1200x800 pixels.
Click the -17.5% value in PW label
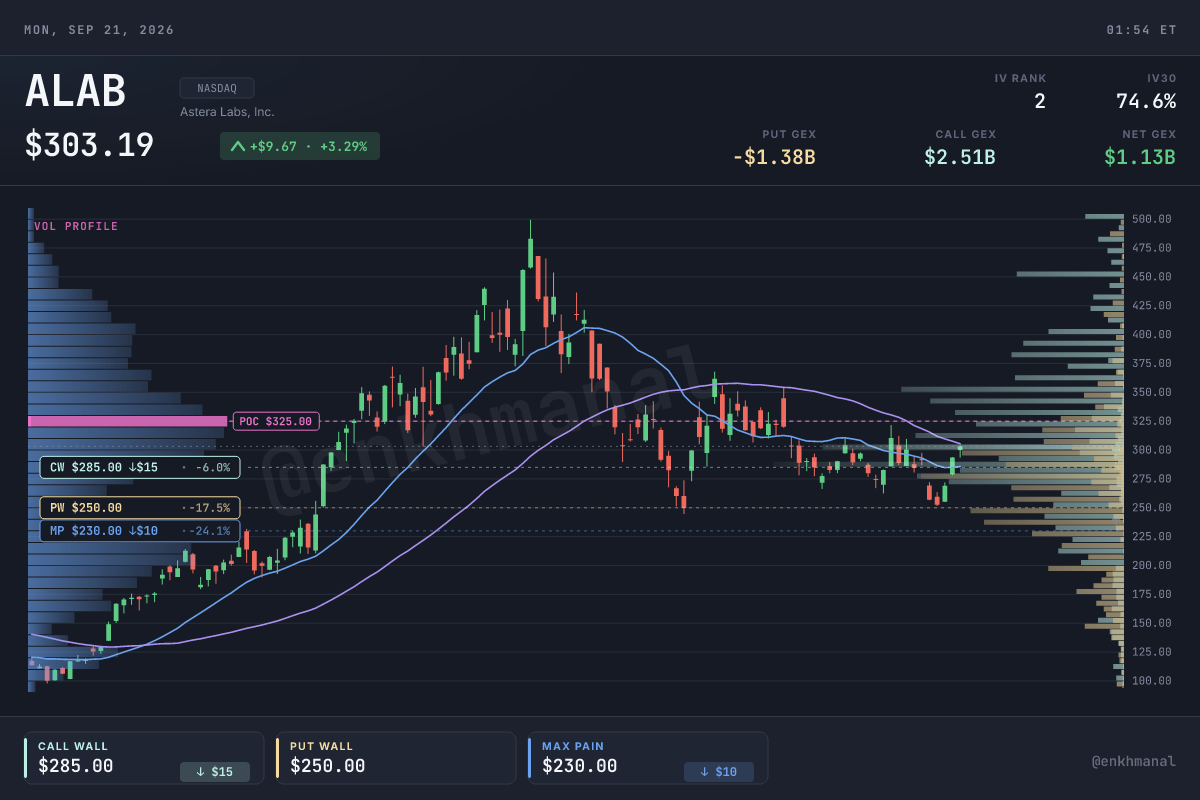pyautogui.click(x=210, y=508)
